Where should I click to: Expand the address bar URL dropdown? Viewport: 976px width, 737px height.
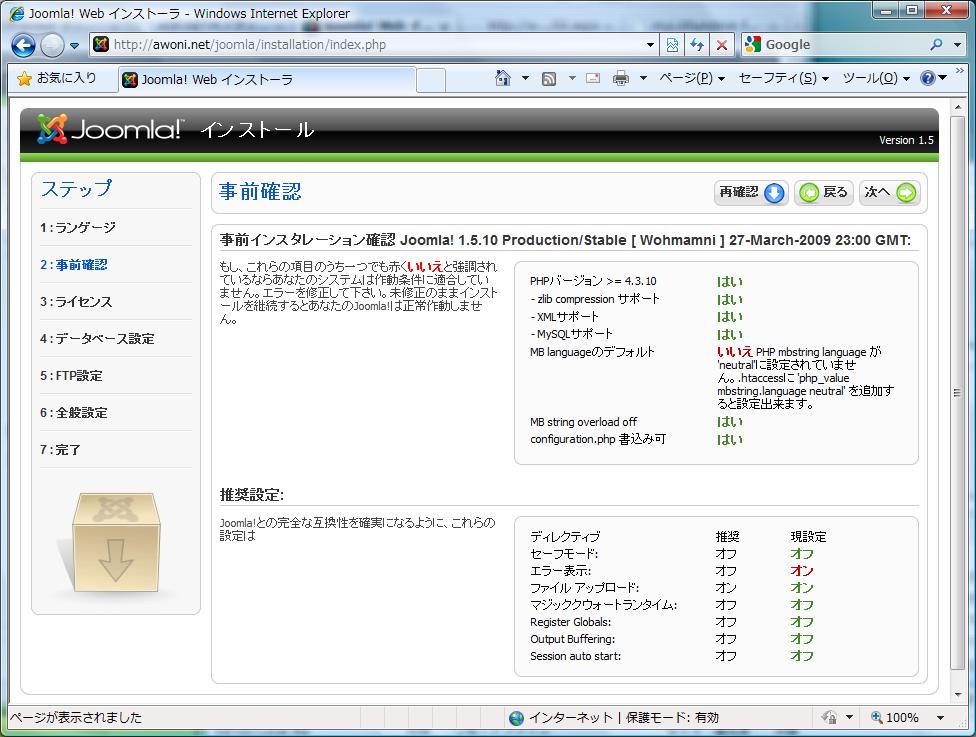[650, 45]
